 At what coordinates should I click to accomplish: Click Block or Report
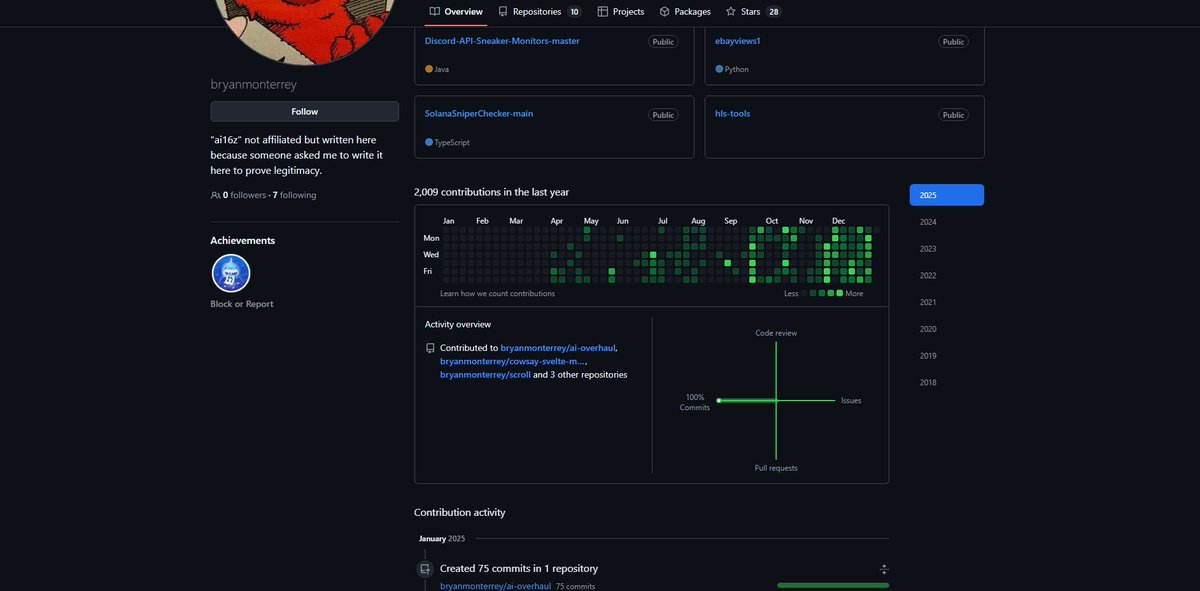241,304
